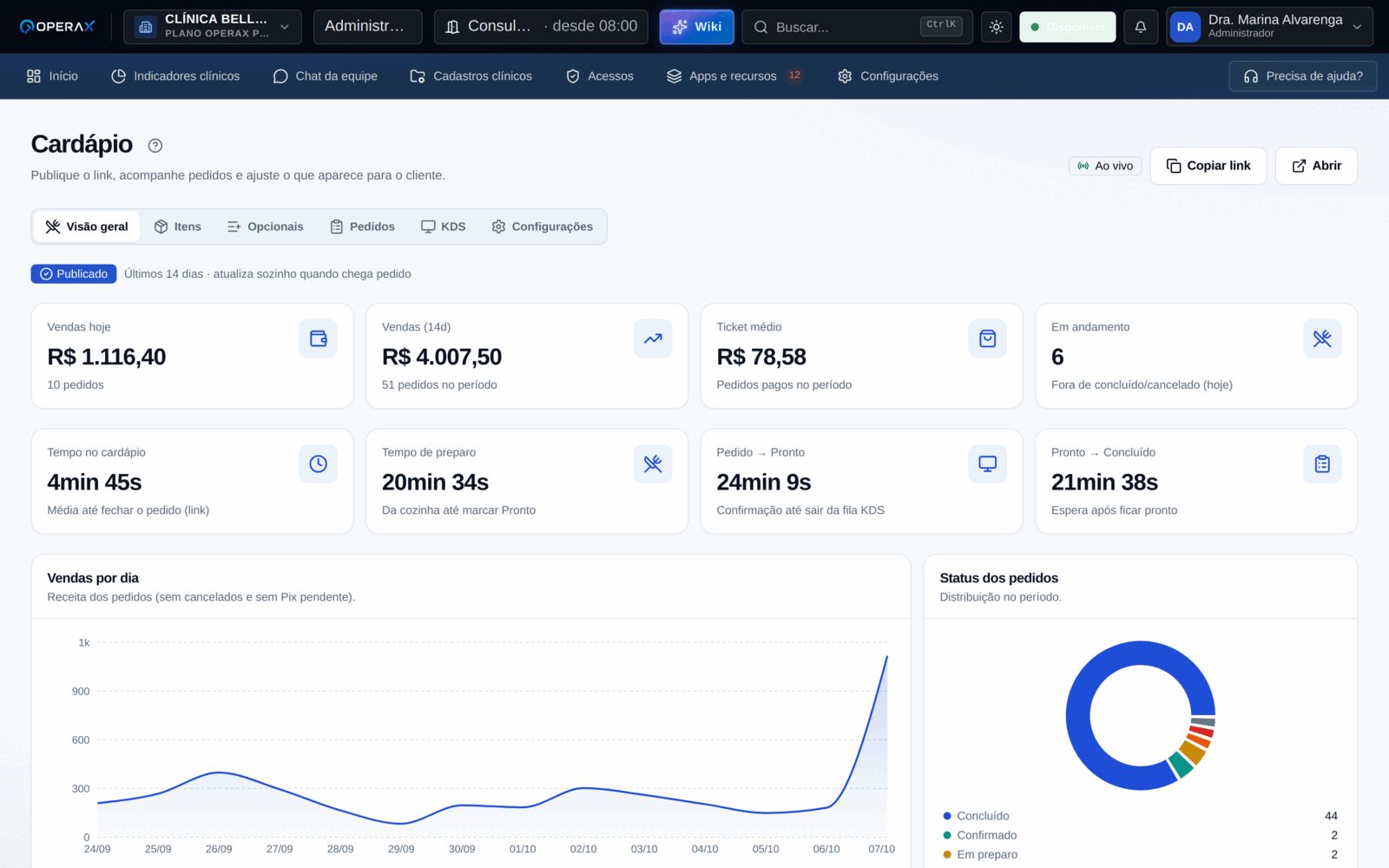Click the Abrir button
Image resolution: width=1389 pixels, height=868 pixels.
pyautogui.click(x=1316, y=166)
